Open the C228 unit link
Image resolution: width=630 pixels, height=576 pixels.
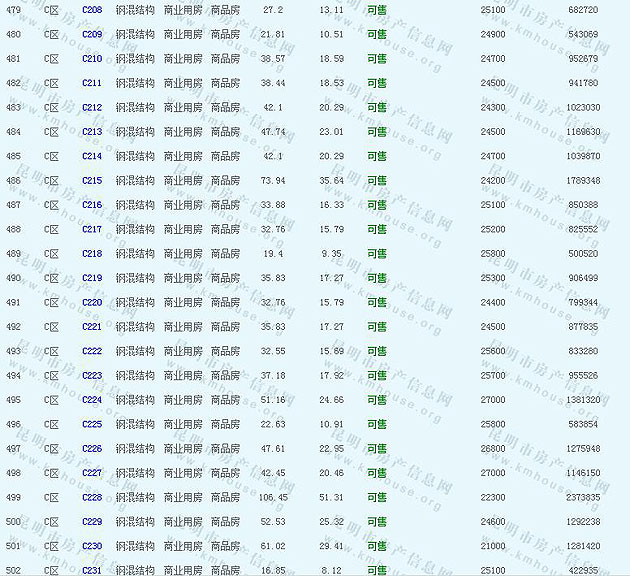coord(92,498)
